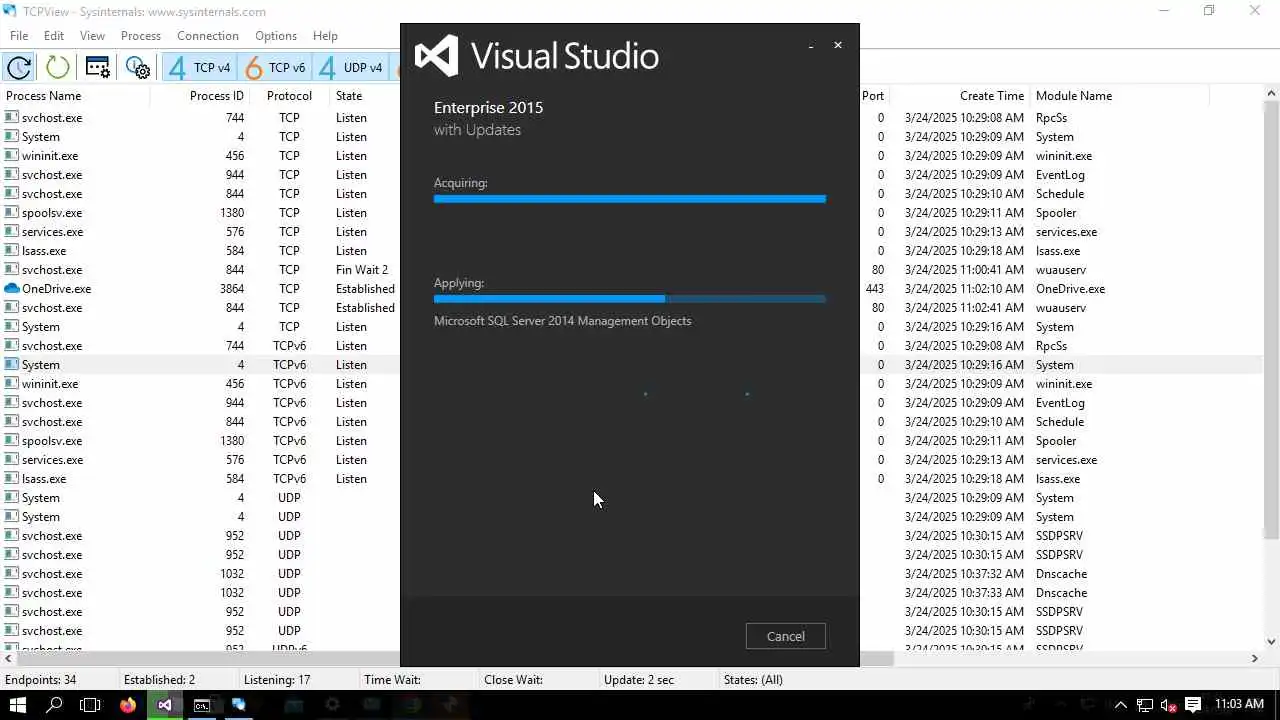Click the vertical scrollbar up arrow
The image size is (1280, 720).
1271,95
